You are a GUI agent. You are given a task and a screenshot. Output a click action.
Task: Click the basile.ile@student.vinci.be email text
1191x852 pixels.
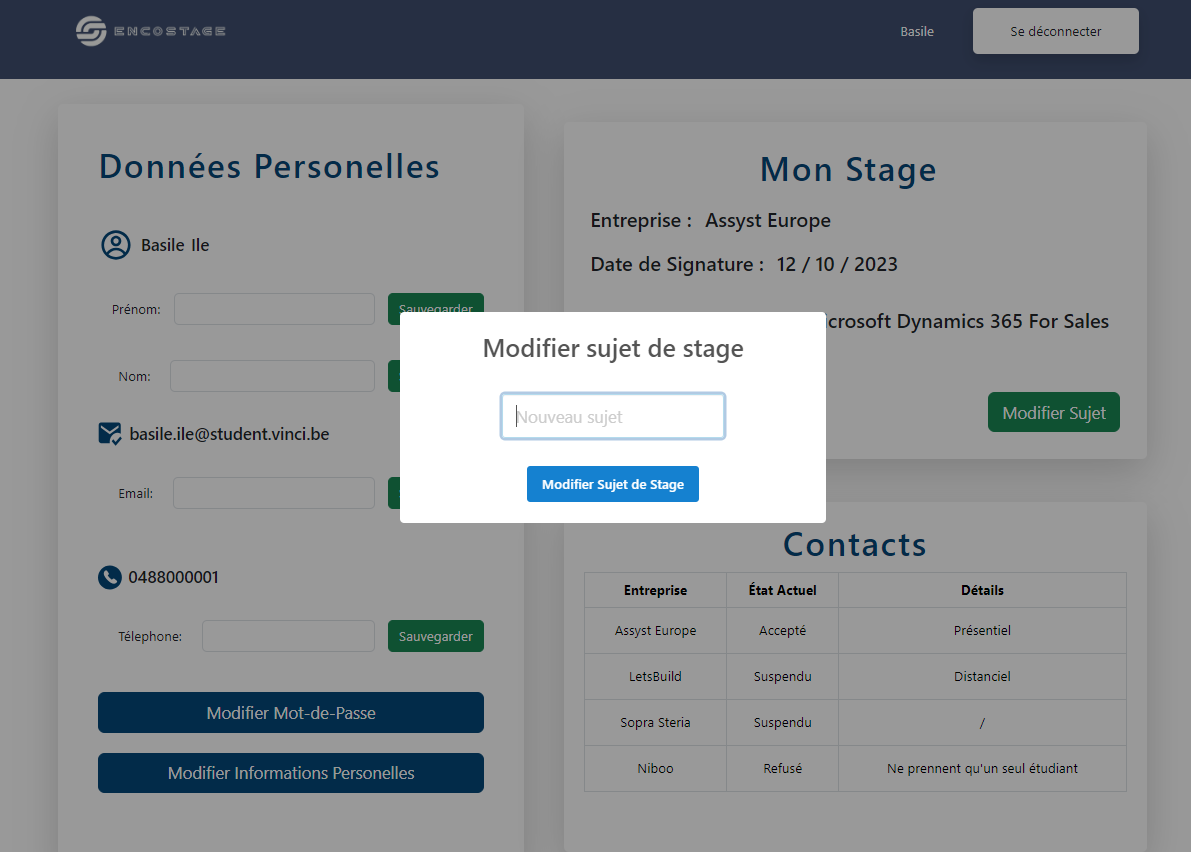click(x=229, y=434)
